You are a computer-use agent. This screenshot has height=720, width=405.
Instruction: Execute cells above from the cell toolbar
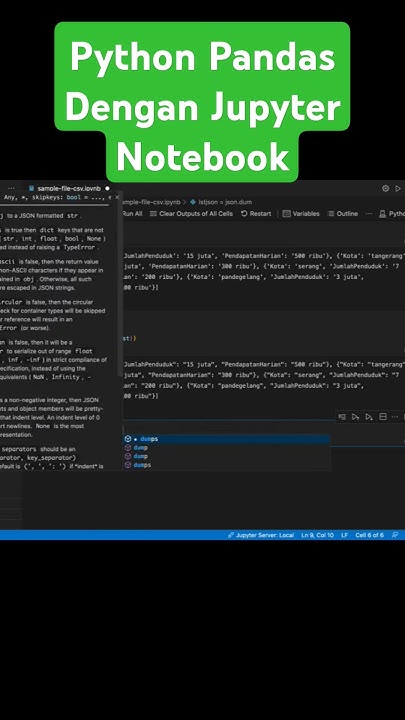click(355, 416)
